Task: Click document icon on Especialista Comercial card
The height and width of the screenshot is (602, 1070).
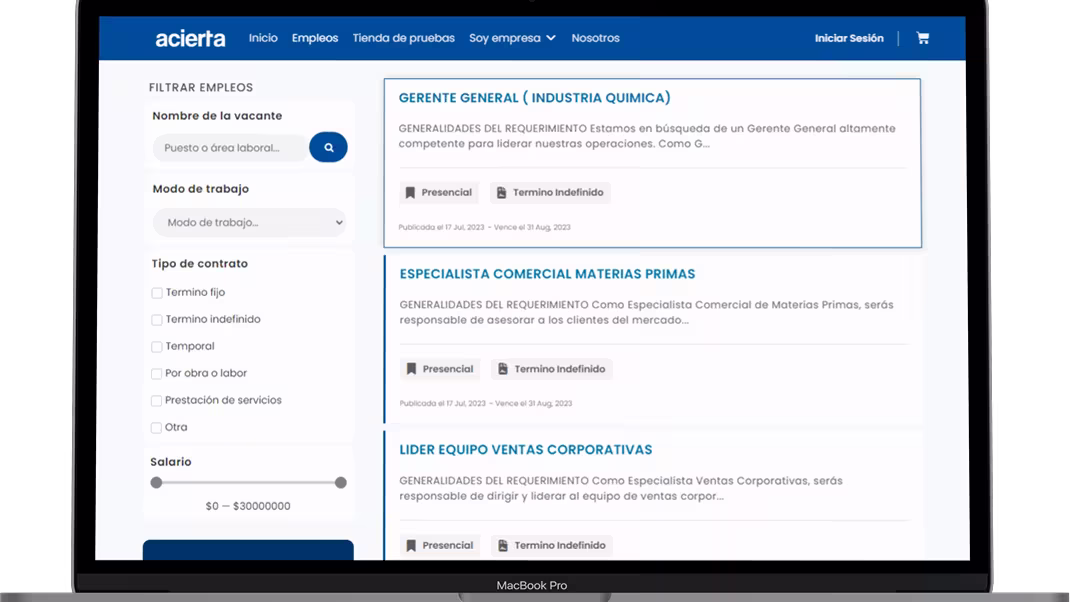Action: tap(503, 369)
